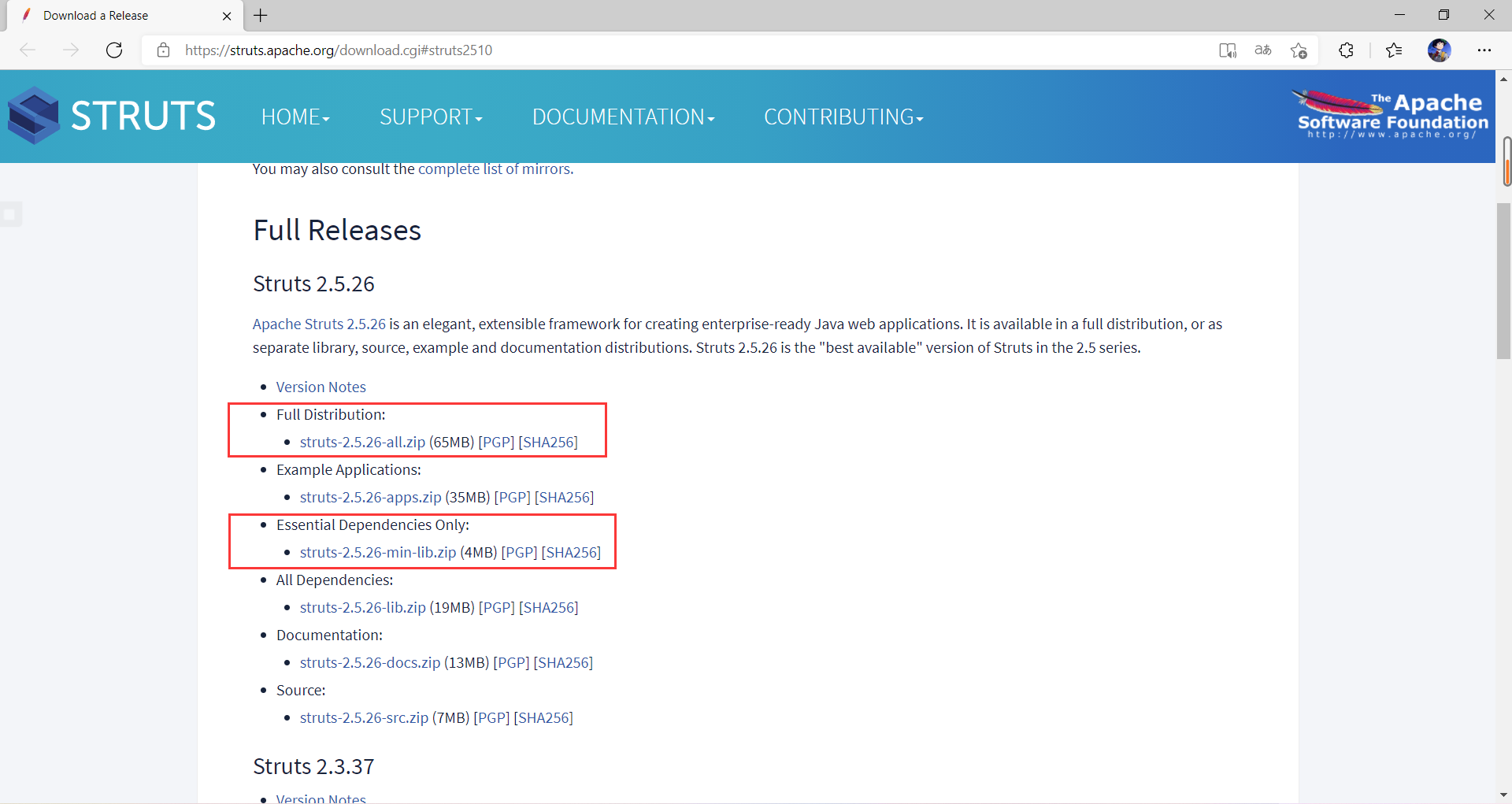The height and width of the screenshot is (804, 1512).
Task: Open the extensions puzzle icon
Action: tap(1347, 50)
